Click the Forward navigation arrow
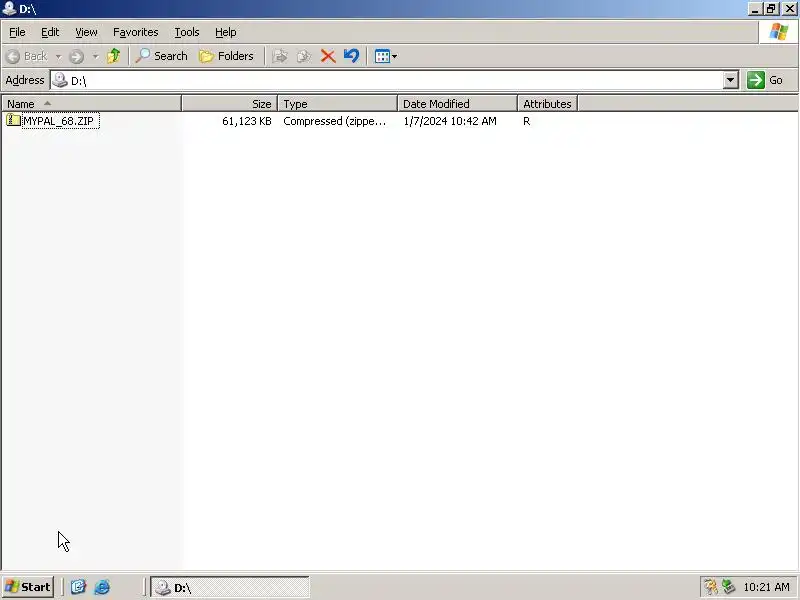800x600 pixels. [x=77, y=56]
